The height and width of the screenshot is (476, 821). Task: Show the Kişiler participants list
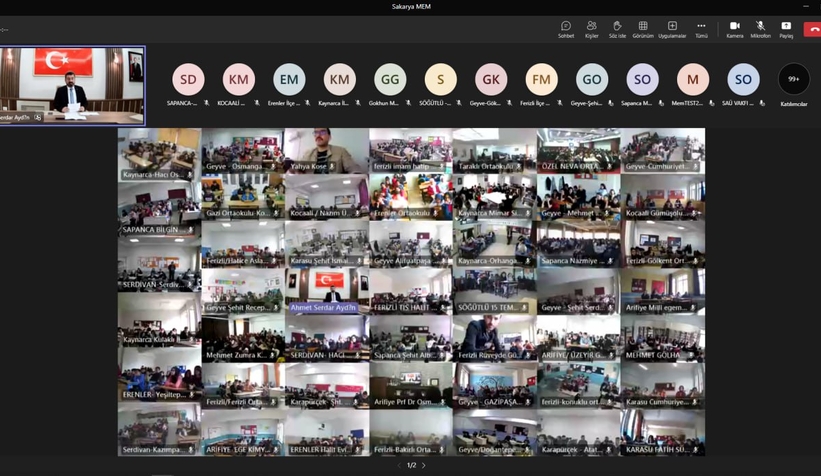(591, 28)
